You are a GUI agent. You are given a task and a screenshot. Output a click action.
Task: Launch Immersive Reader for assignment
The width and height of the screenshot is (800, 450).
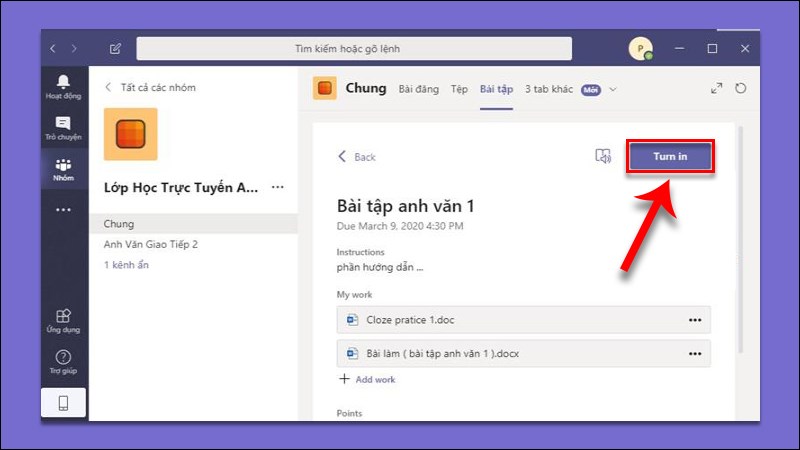point(603,156)
